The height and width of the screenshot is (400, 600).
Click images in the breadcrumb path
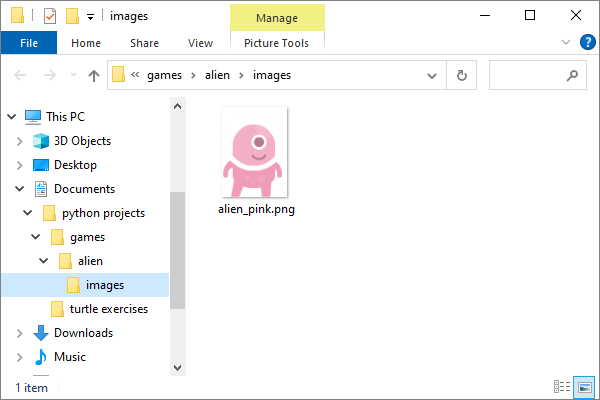pos(272,75)
